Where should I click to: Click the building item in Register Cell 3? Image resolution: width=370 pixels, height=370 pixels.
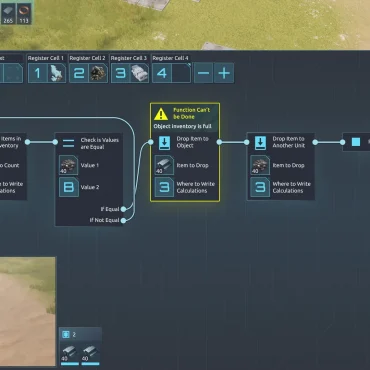click(139, 73)
